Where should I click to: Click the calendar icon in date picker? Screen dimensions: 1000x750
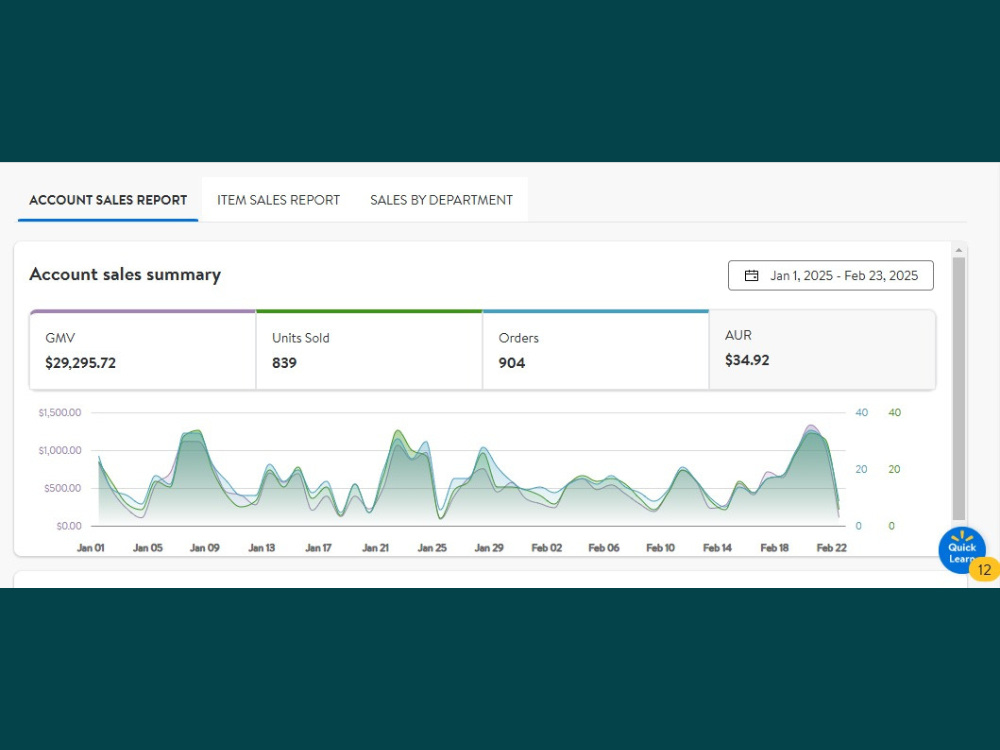(751, 276)
